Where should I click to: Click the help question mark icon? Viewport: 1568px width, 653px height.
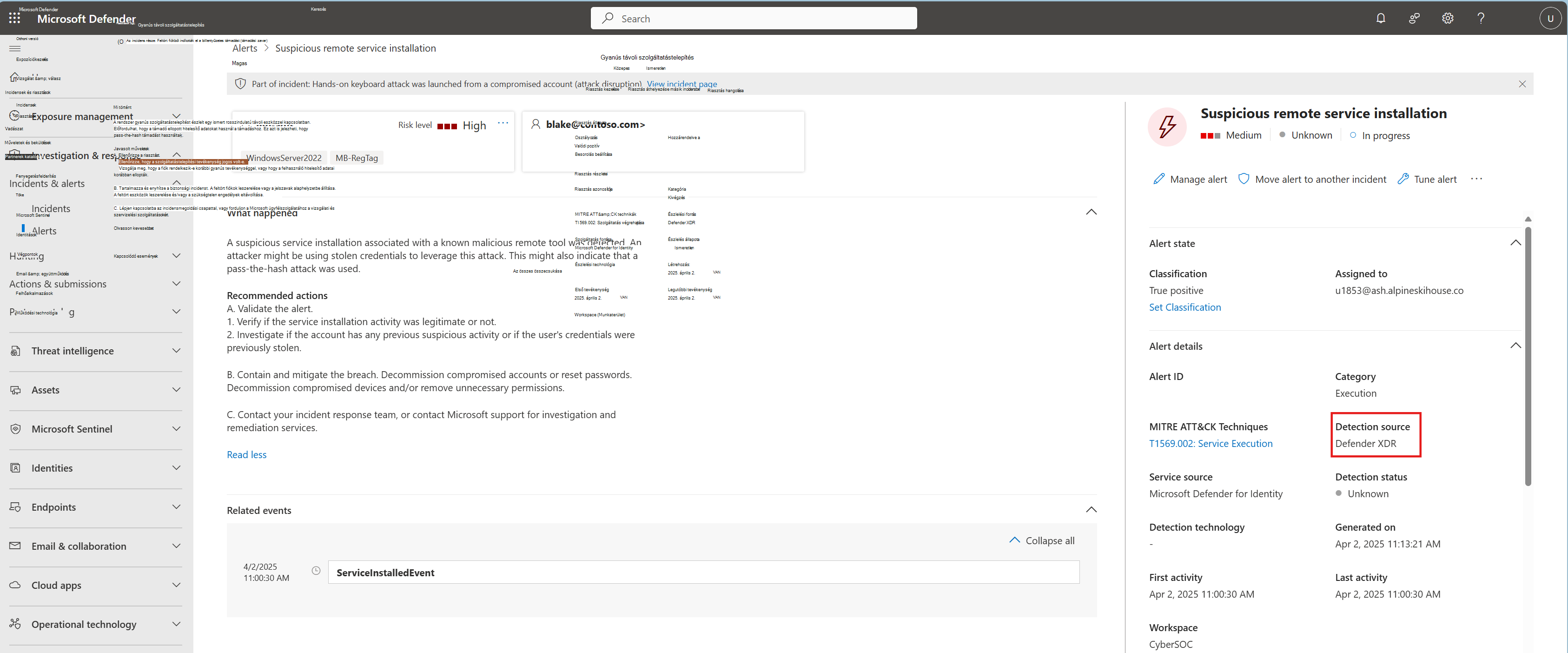(1481, 18)
